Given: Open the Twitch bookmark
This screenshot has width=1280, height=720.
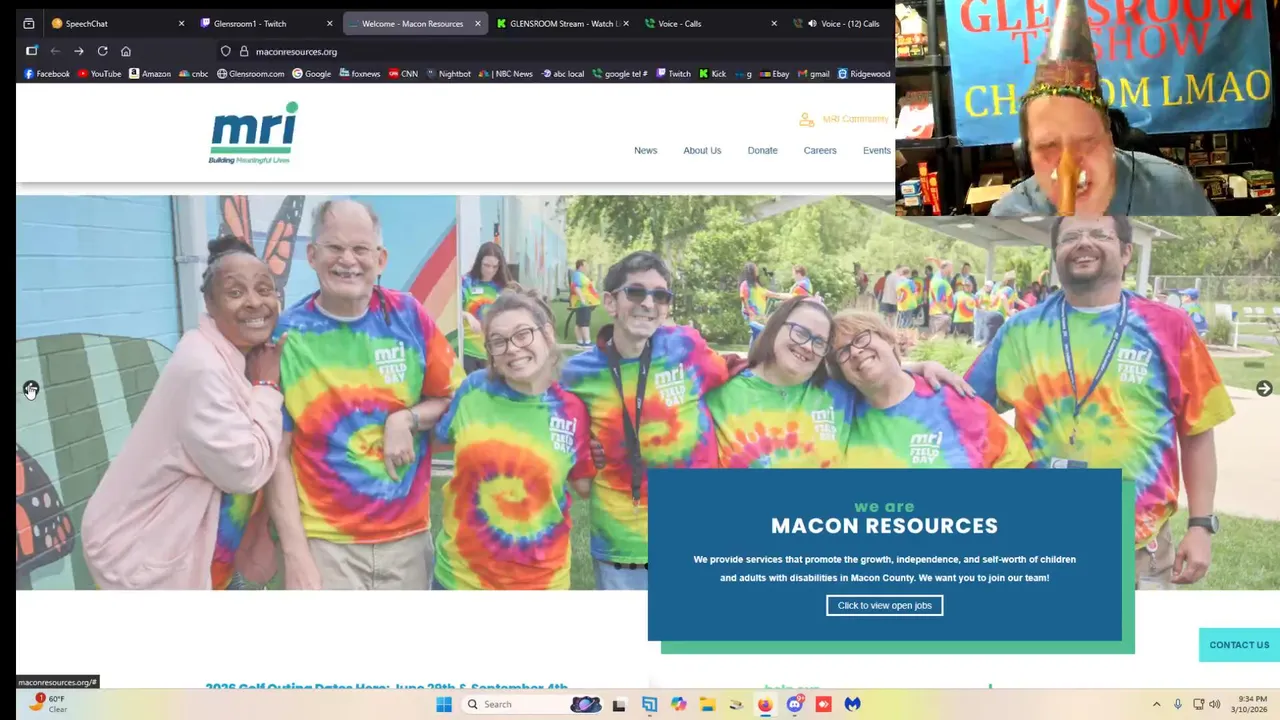Looking at the screenshot, I should [x=673, y=73].
